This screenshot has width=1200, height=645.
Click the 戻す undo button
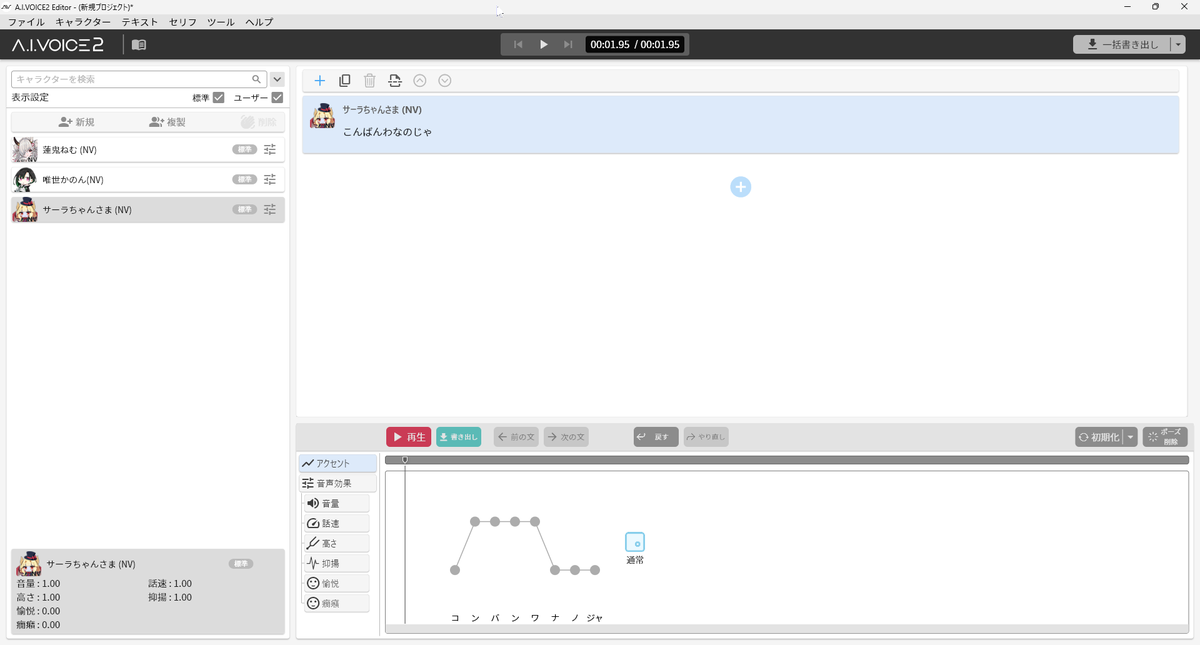[x=656, y=437]
